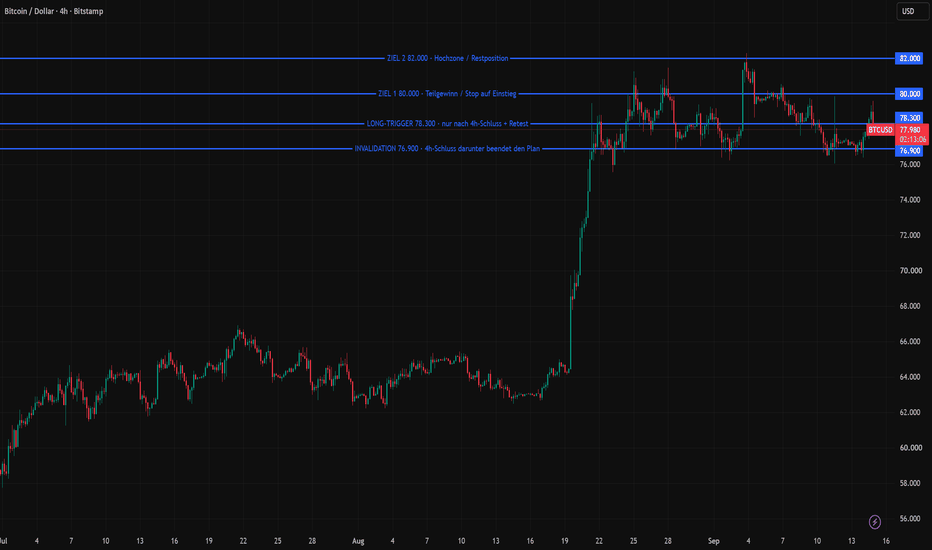Click the red BTCUSD symbol tag
Screen dimensions: 932x550
(x=880, y=130)
